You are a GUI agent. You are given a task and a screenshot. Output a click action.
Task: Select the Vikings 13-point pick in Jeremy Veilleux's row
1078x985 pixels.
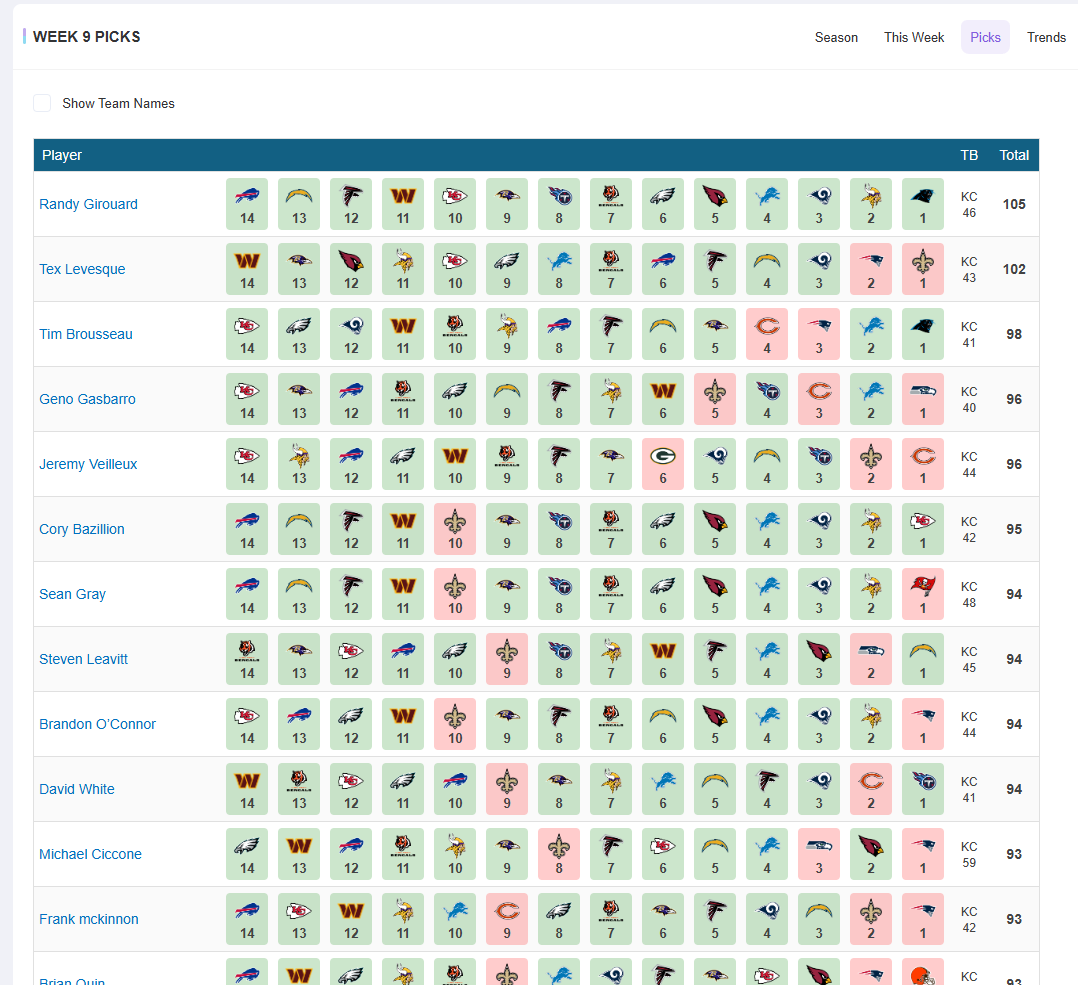tap(299, 464)
